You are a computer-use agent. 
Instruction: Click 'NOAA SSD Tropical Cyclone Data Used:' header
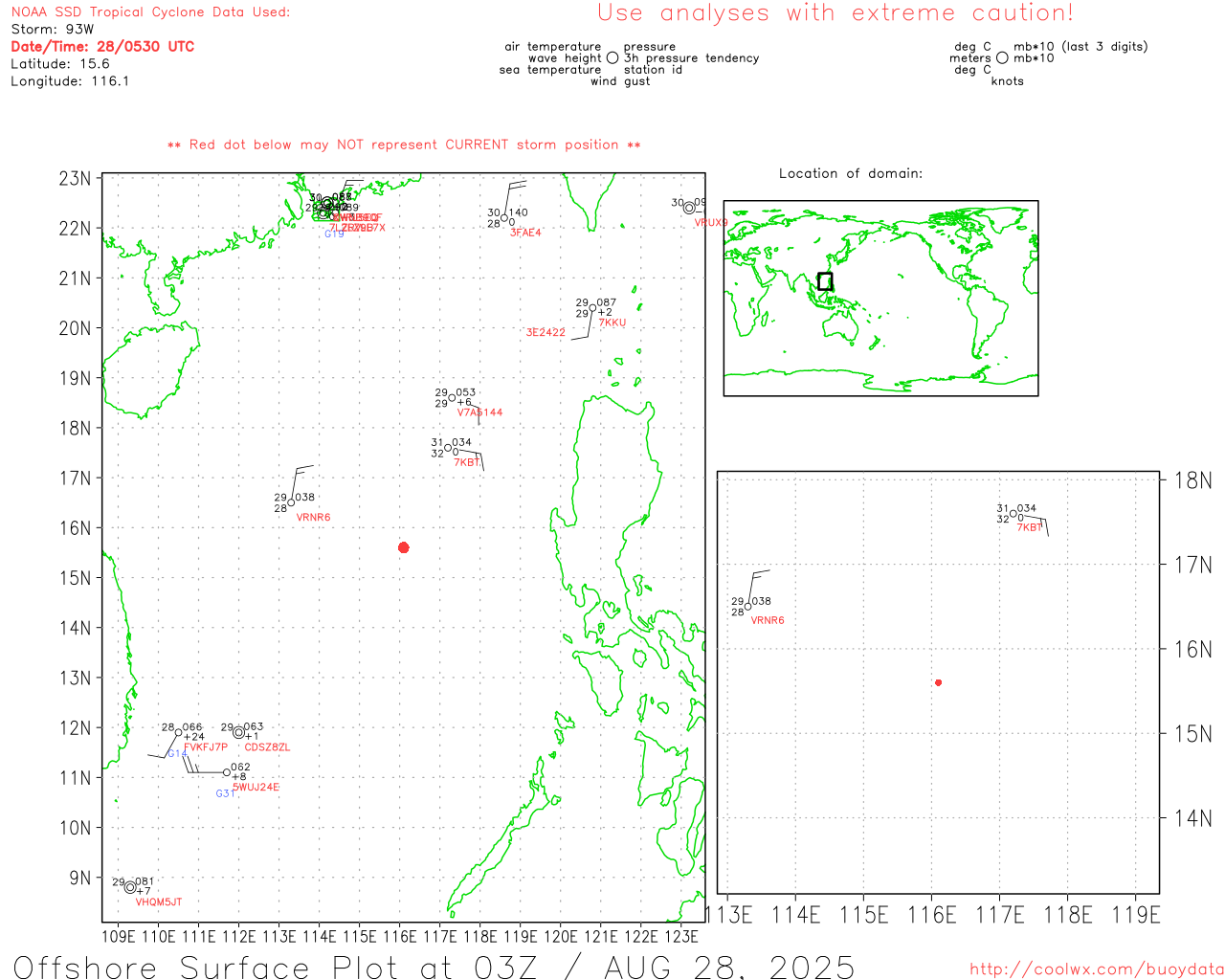point(150,12)
